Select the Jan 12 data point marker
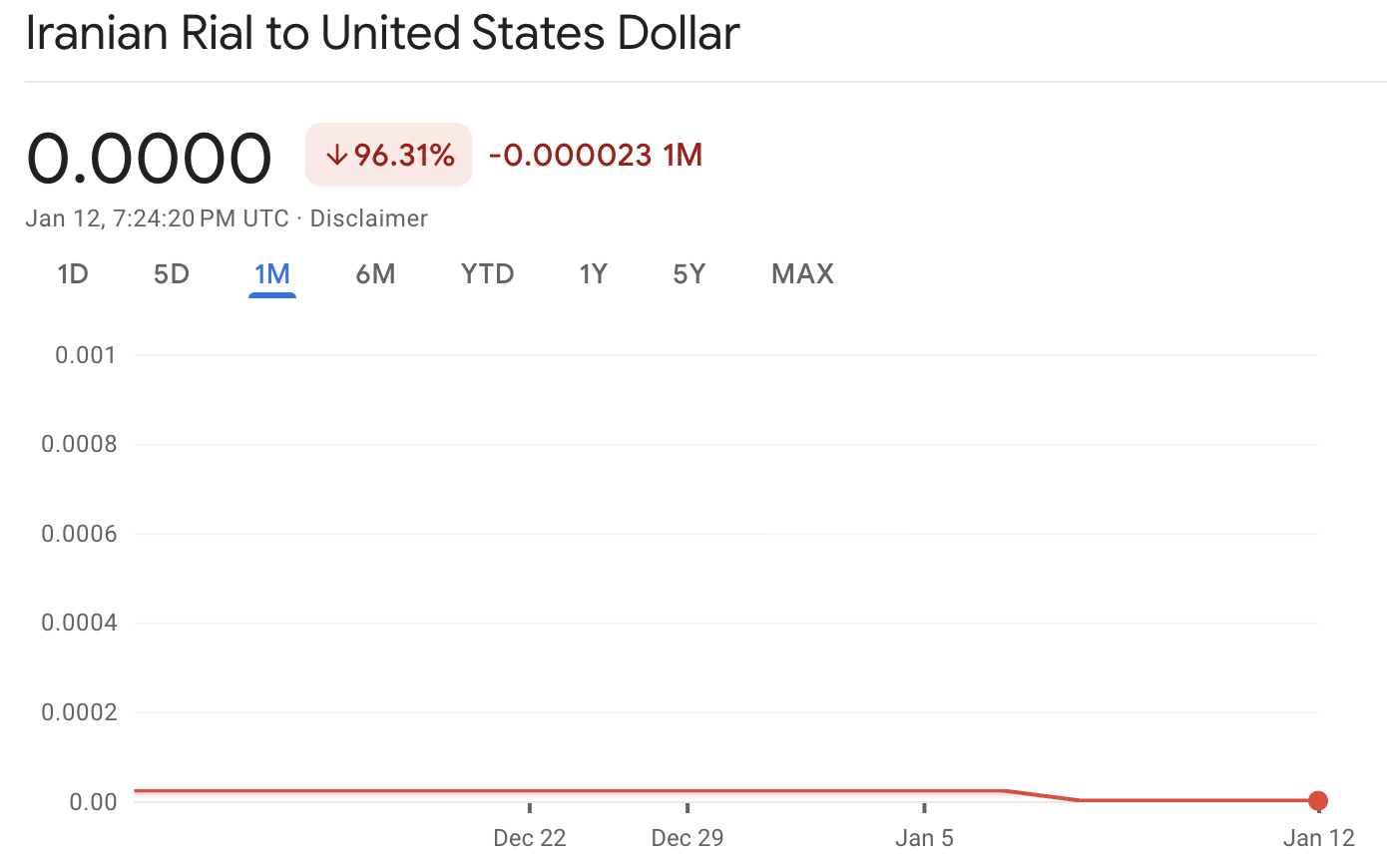Viewport: 1387px width, 868px height. point(1318,800)
